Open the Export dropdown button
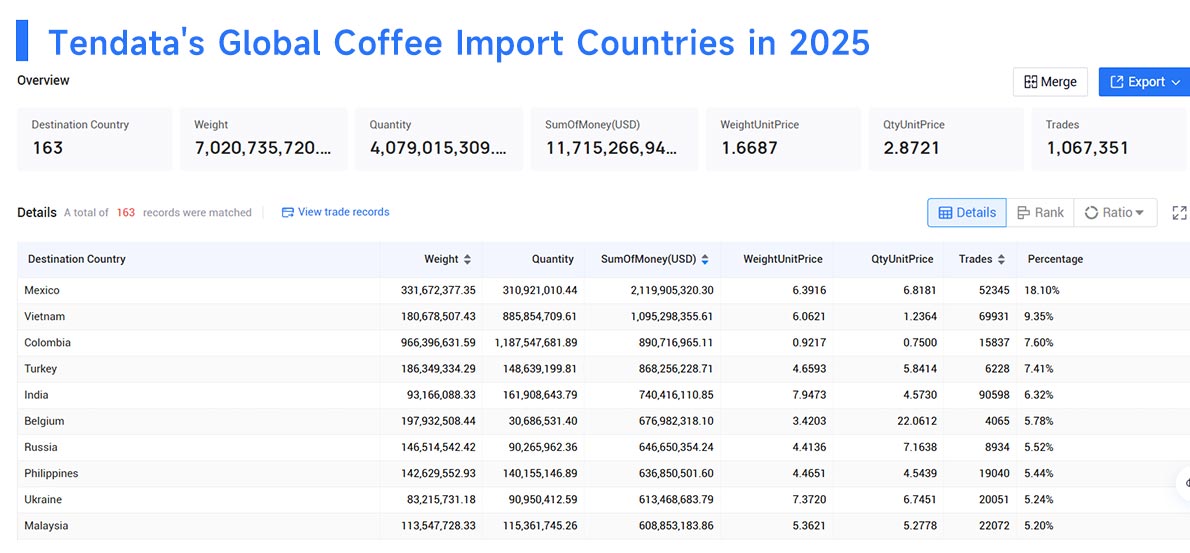This screenshot has width=1190, height=553. (1144, 82)
